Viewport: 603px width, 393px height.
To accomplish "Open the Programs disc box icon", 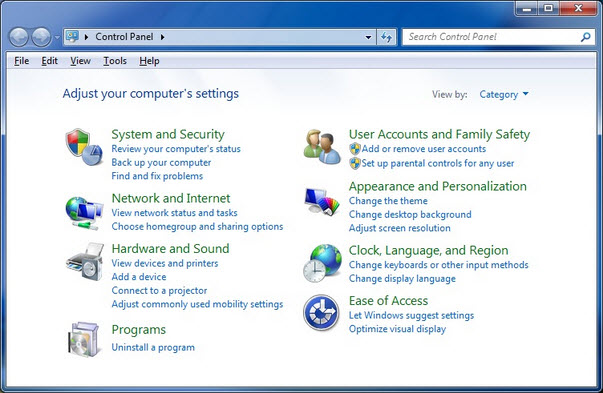I will (x=84, y=340).
